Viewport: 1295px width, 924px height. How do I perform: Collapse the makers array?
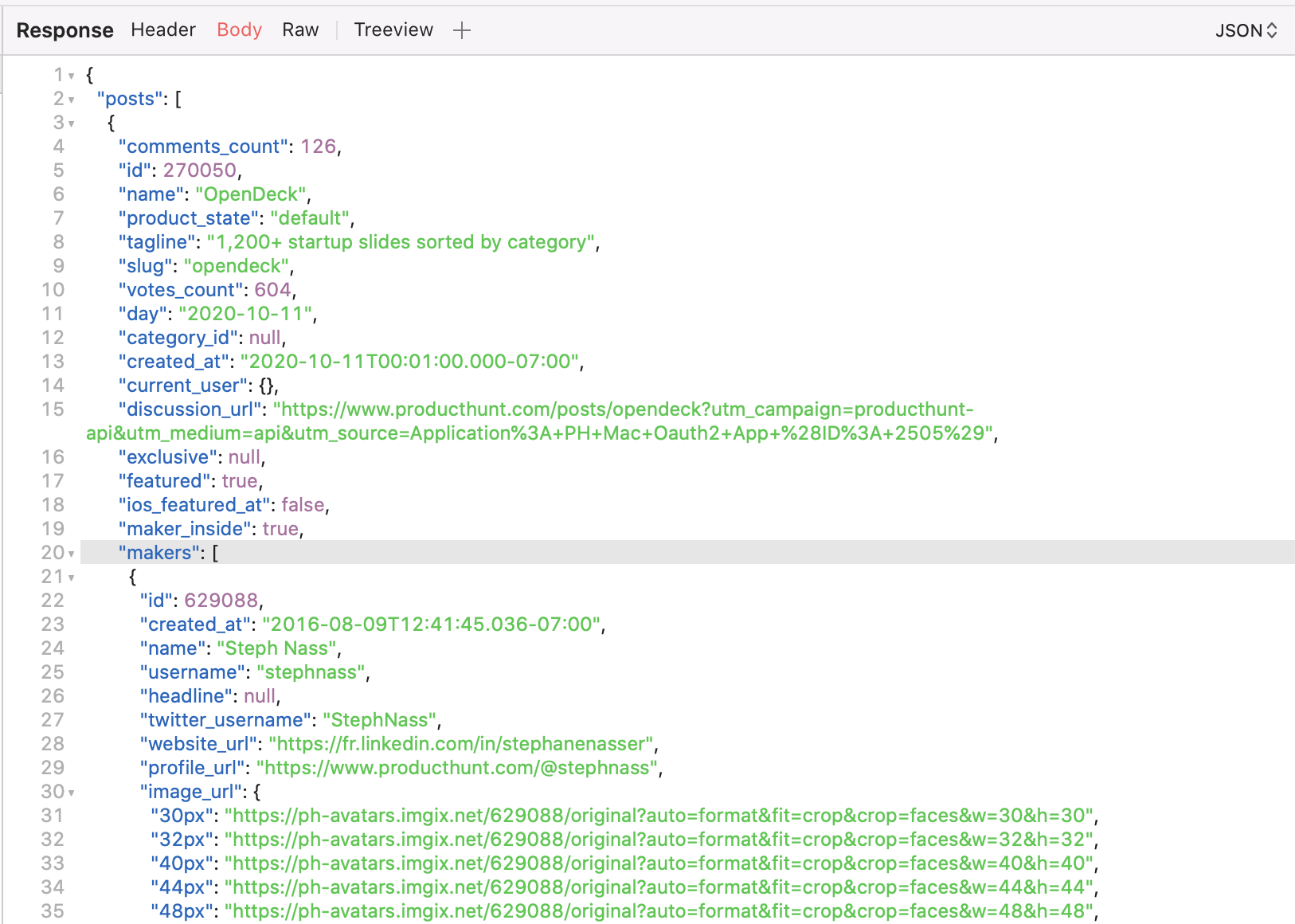click(72, 553)
